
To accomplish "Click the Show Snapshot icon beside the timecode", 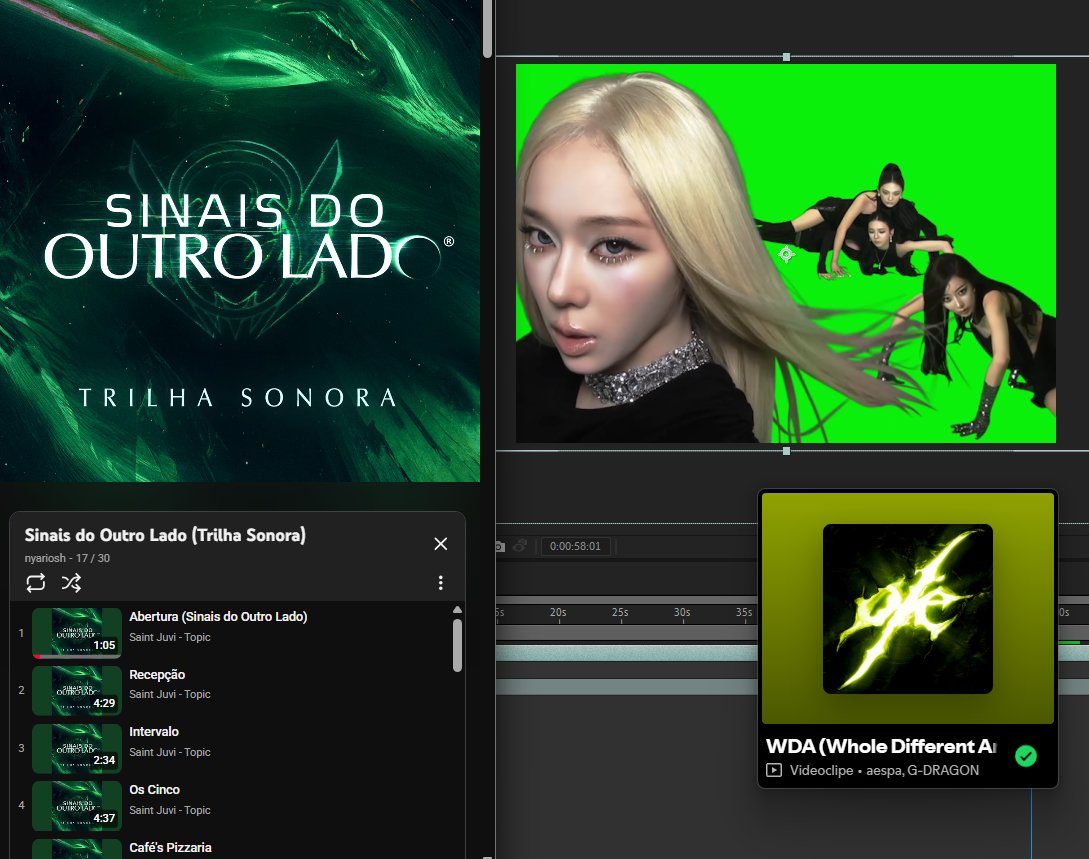I will click(x=520, y=546).
